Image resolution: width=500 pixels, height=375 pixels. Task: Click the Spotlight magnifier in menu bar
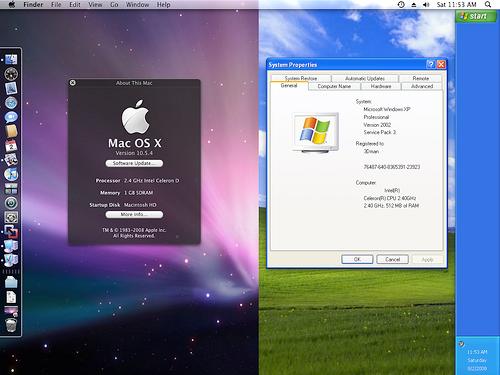pos(488,5)
